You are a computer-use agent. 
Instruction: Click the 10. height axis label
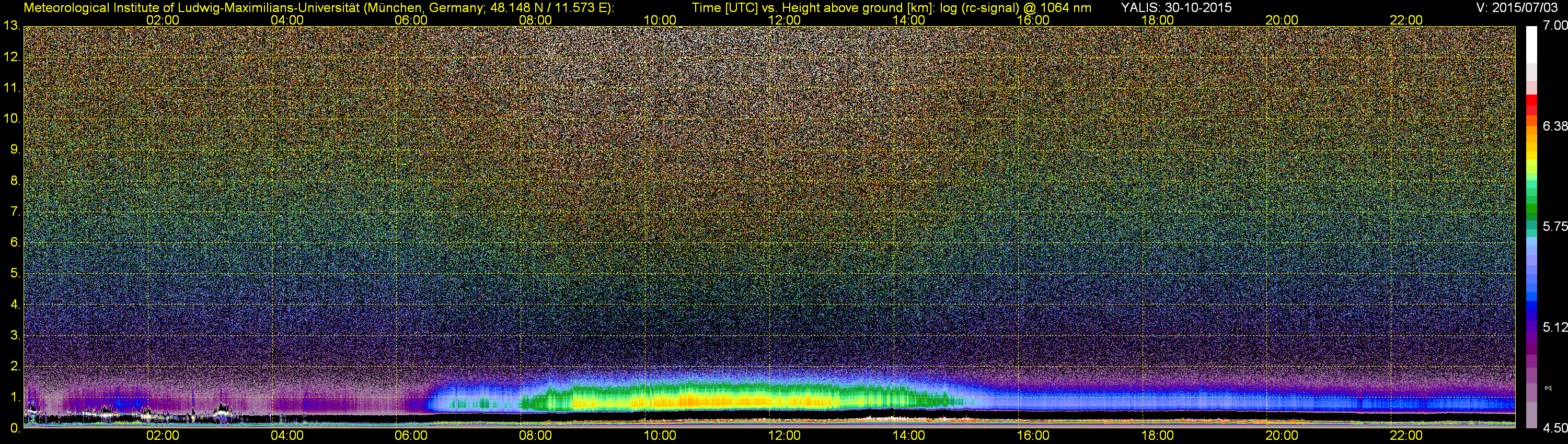pyautogui.click(x=11, y=119)
